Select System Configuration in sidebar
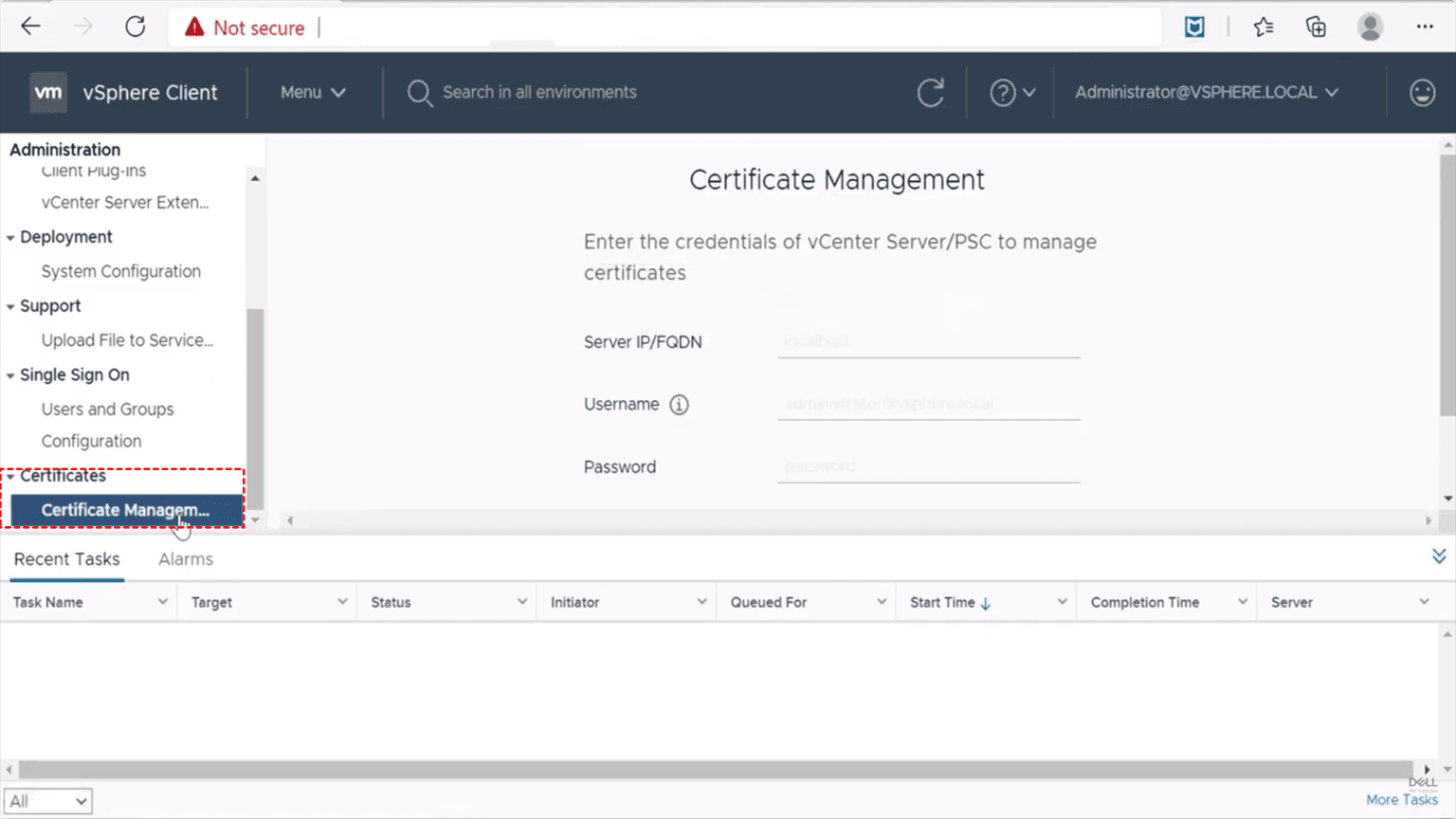 pos(120,272)
